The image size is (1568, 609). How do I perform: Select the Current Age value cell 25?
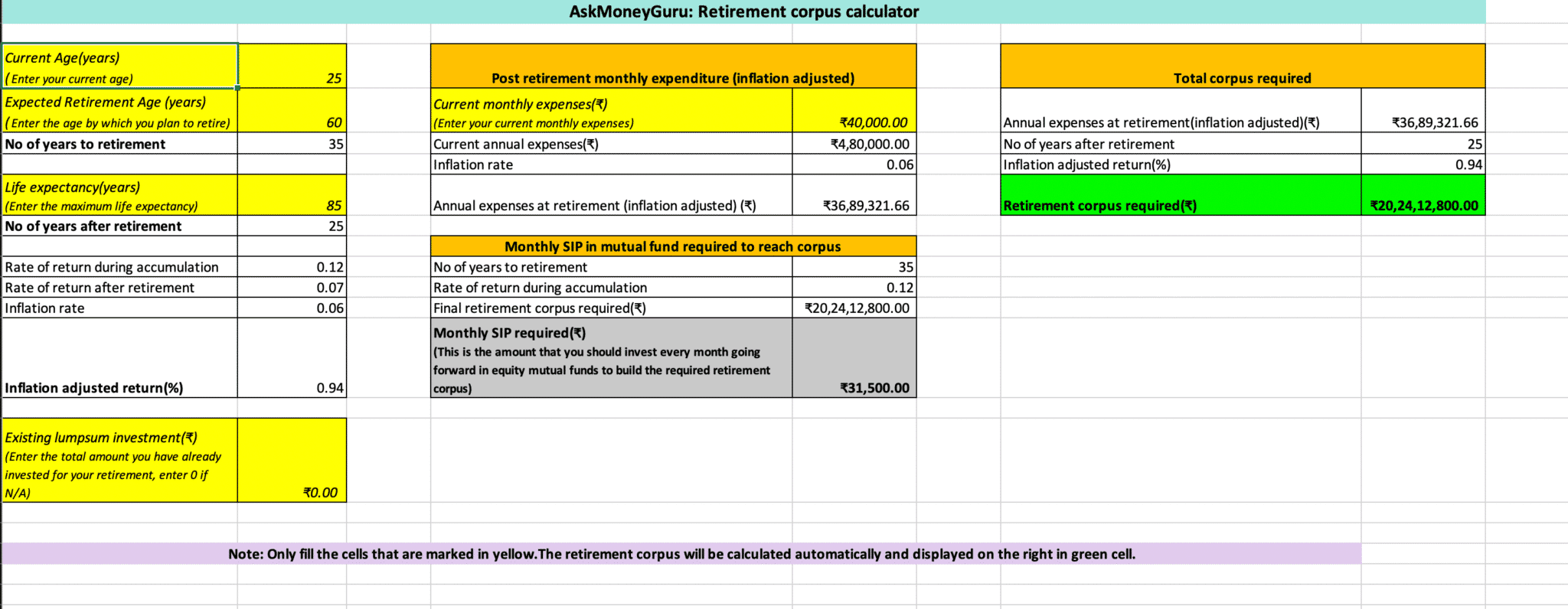[292, 66]
